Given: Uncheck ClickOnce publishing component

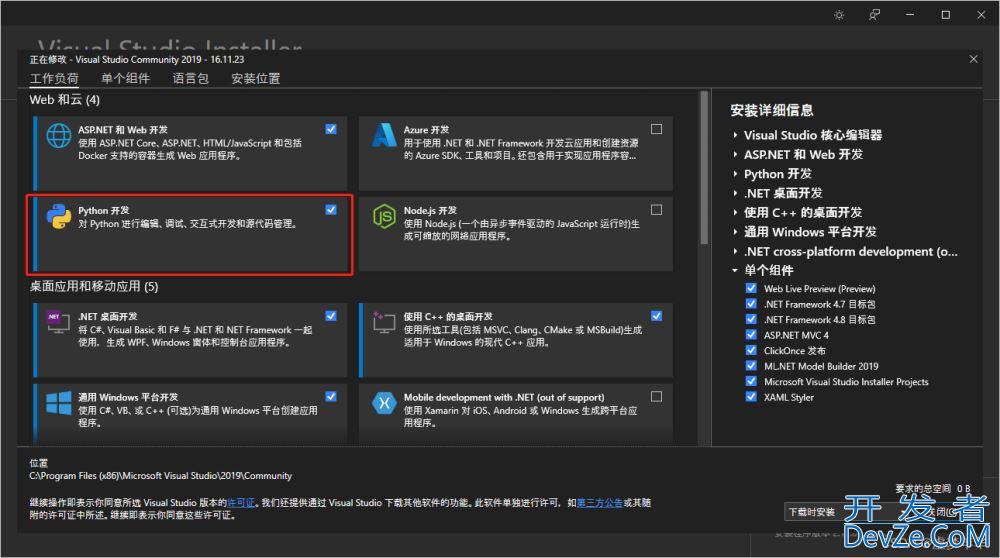Looking at the screenshot, I should click(751, 350).
